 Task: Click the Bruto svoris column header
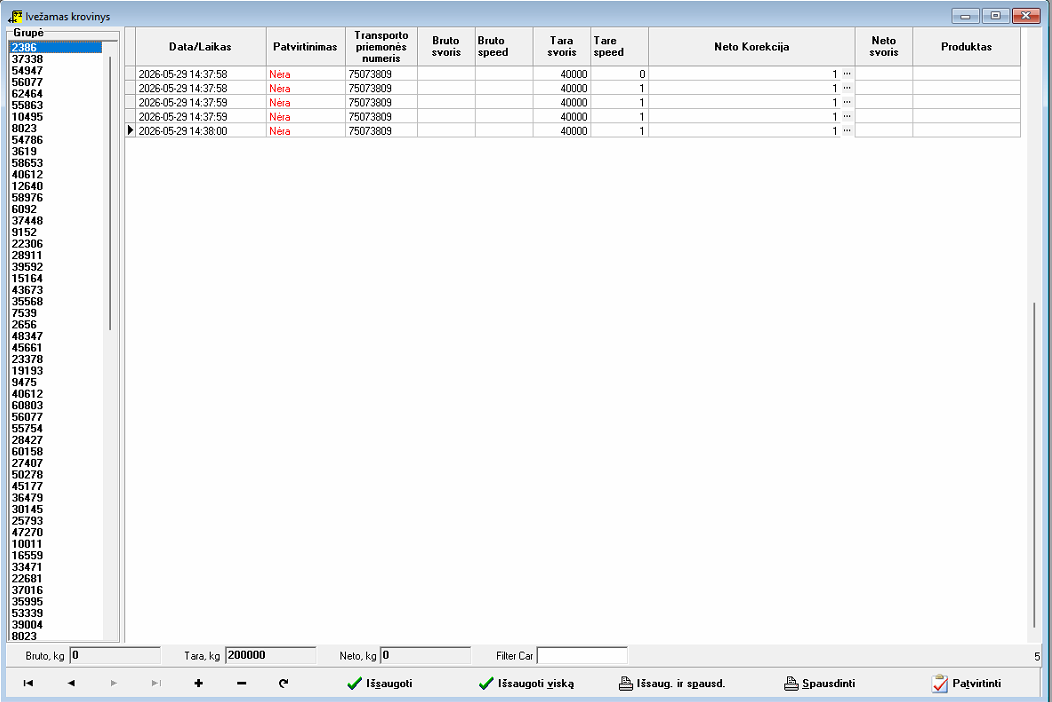tap(446, 47)
